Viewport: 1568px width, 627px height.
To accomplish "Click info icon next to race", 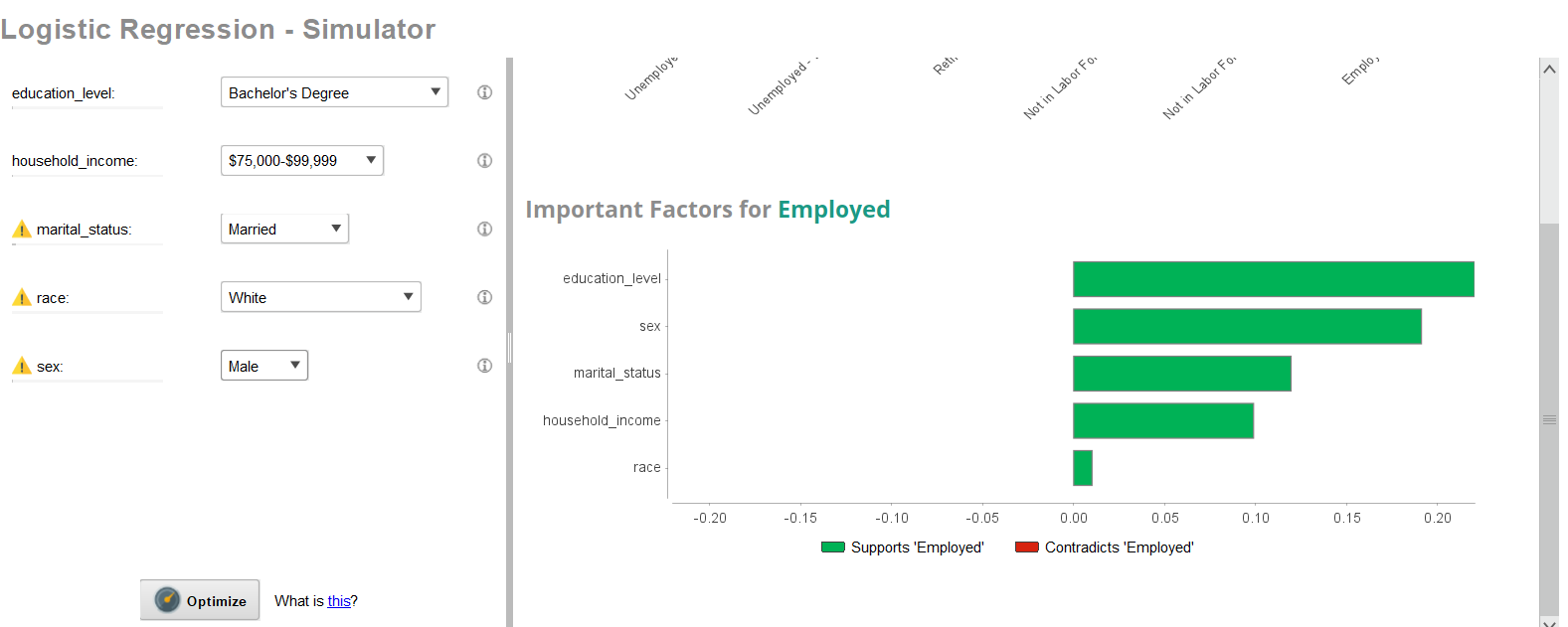I will pyautogui.click(x=484, y=297).
